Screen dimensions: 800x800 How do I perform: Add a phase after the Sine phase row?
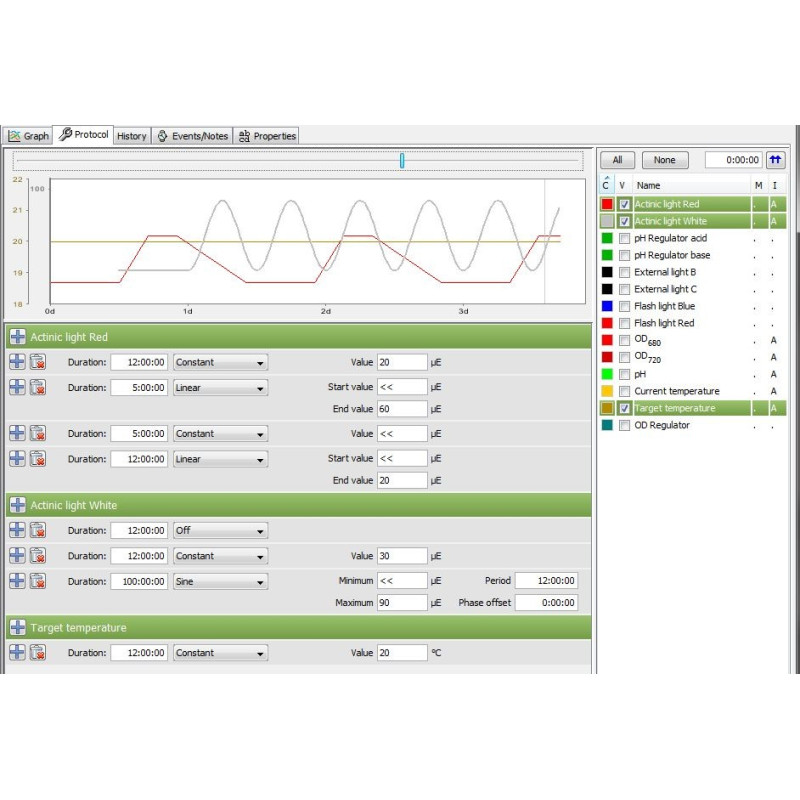[x=17, y=581]
